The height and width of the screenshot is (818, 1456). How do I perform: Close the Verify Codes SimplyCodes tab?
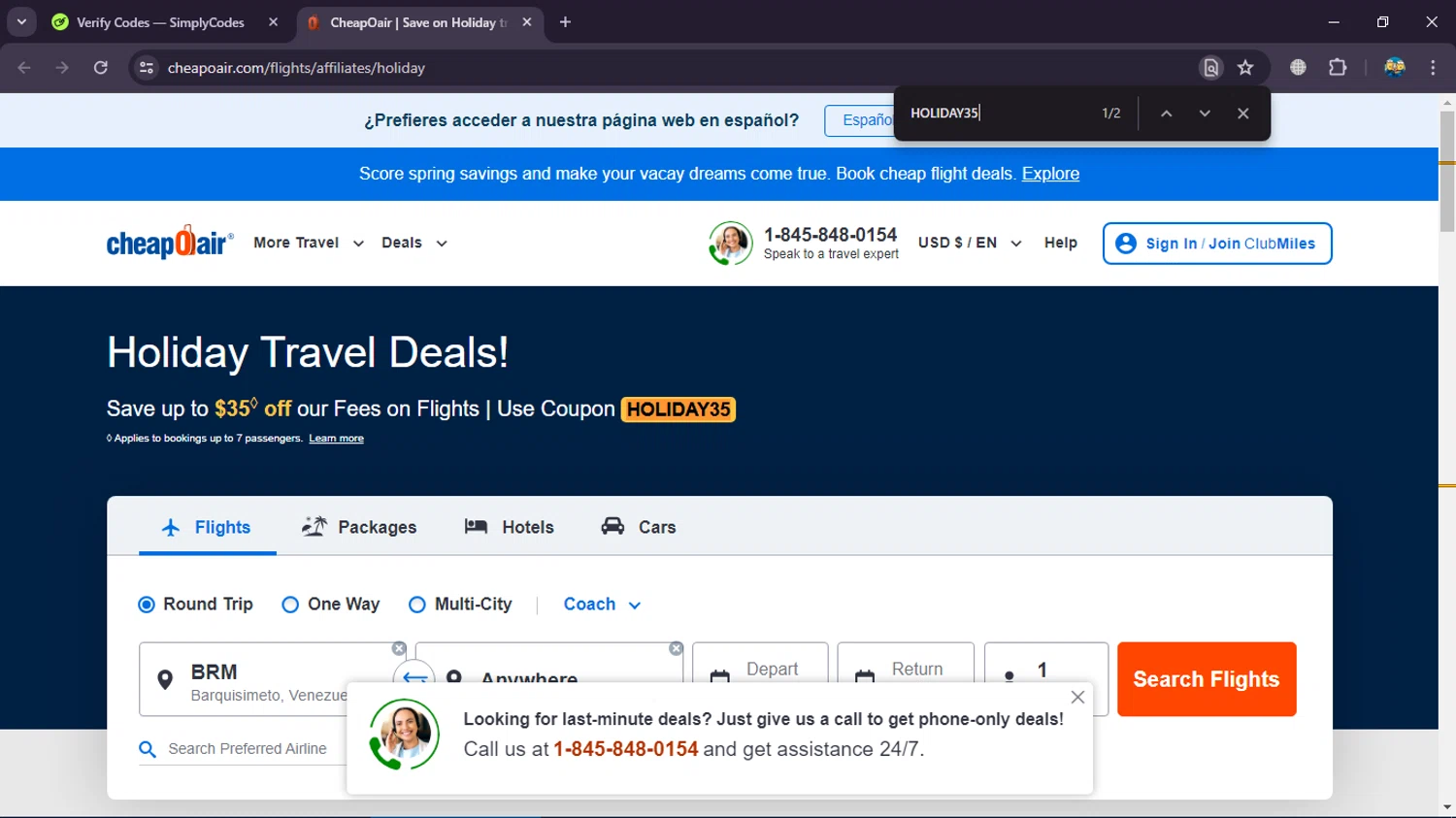273,22
